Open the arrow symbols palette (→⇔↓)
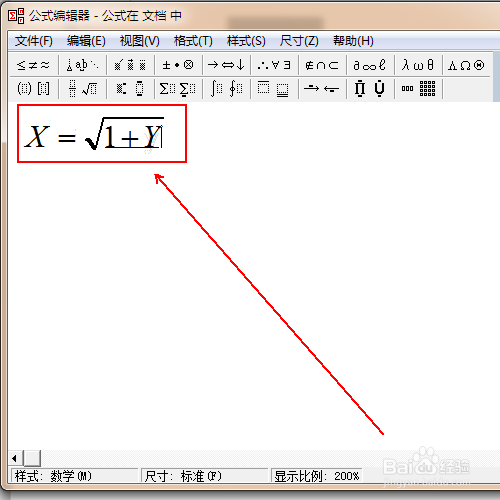Viewport: 500px width, 500px height. (226, 65)
